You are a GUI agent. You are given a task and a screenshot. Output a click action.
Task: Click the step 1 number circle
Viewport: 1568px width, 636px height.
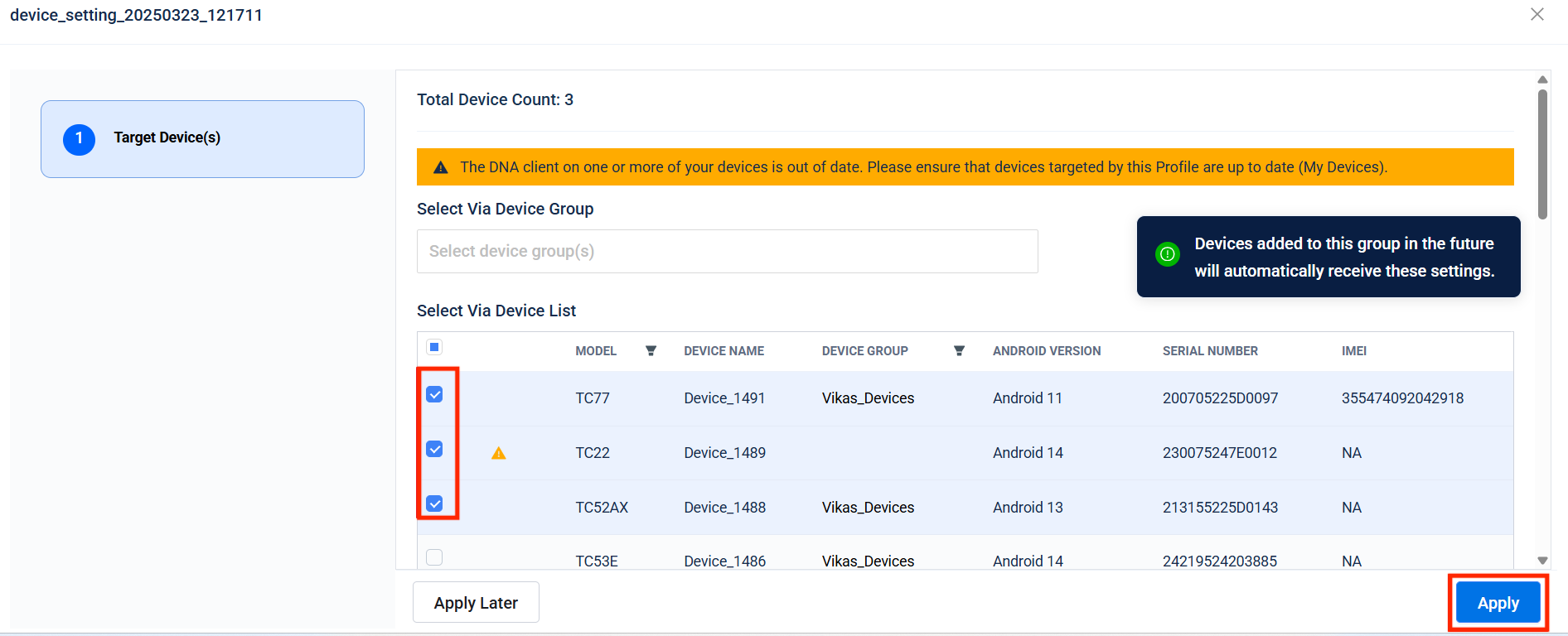tap(80, 139)
